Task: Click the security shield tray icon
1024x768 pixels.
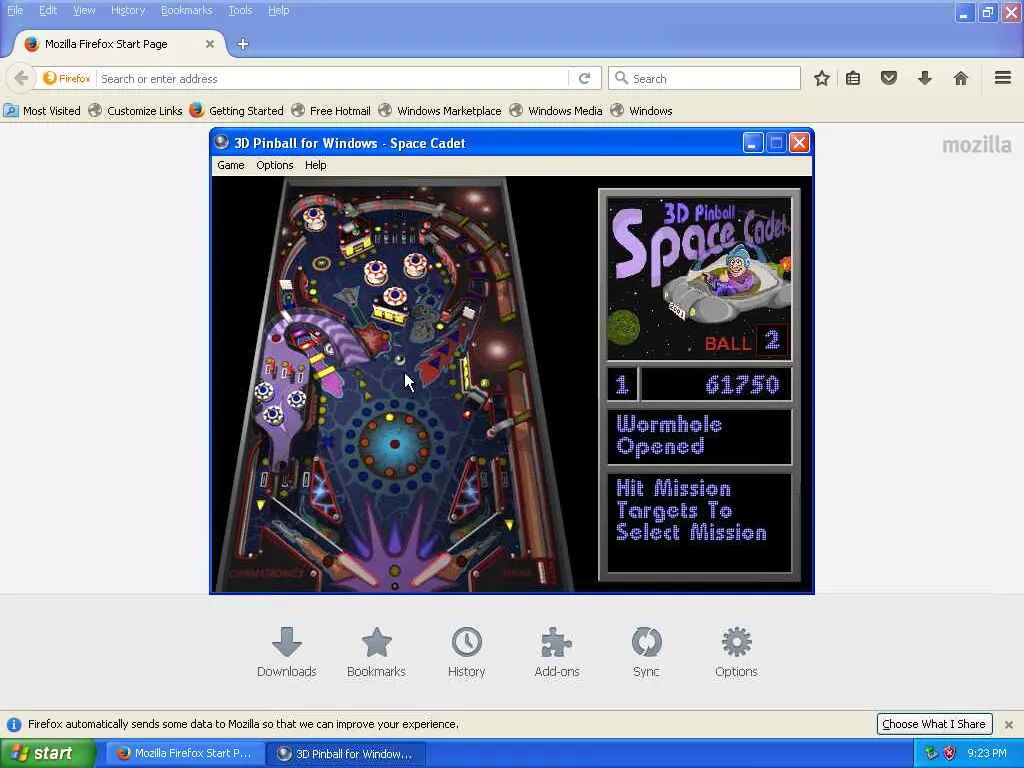Action: [x=950, y=753]
